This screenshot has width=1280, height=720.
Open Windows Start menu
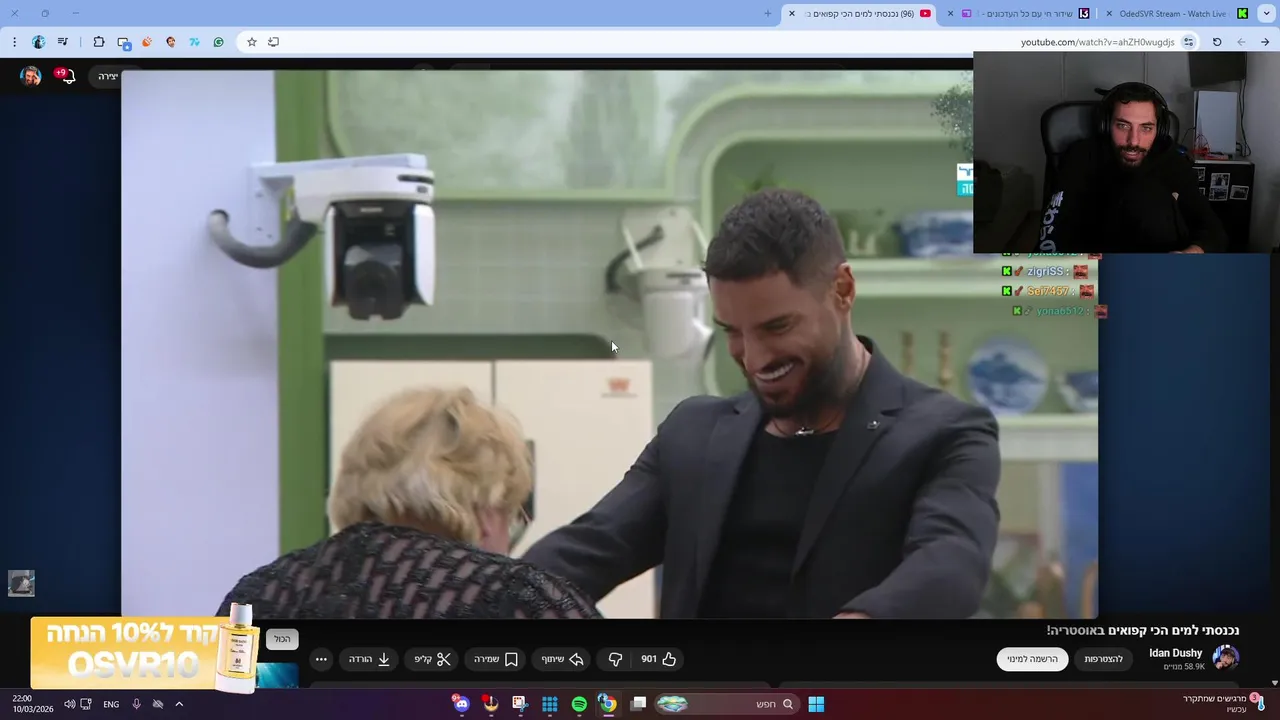coord(816,704)
